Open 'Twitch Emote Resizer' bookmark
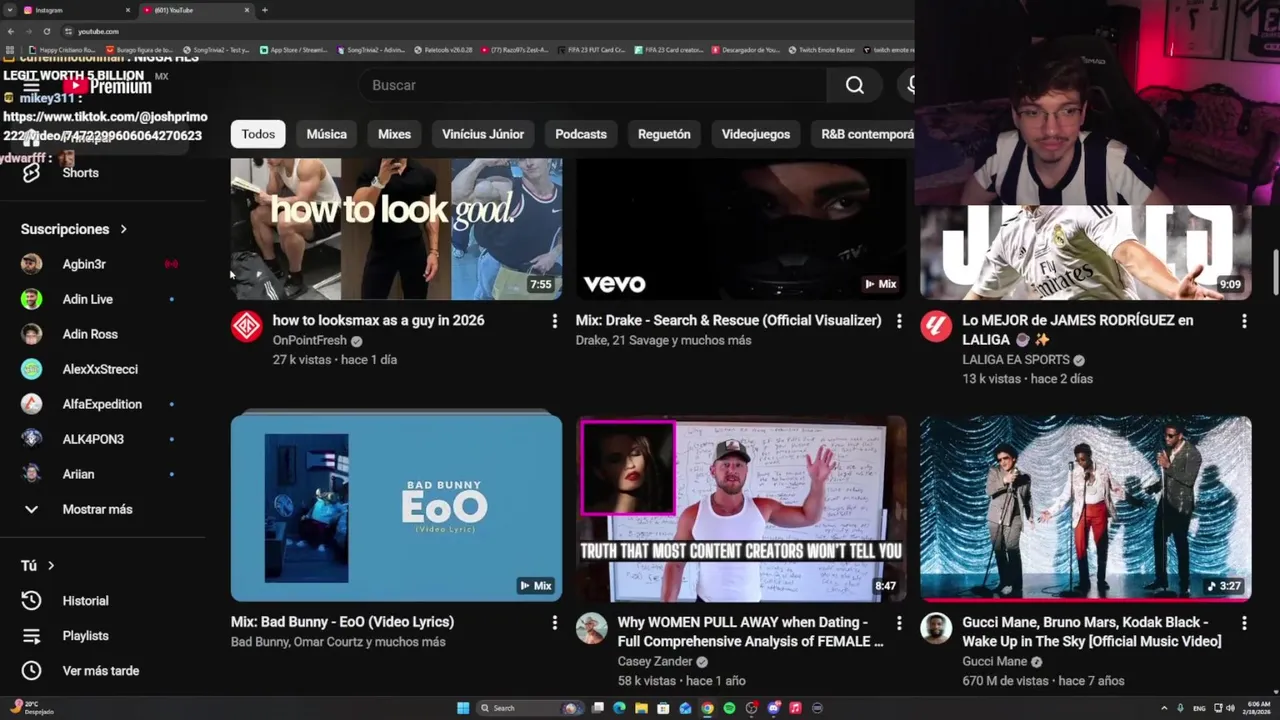Viewport: 1280px width, 720px height. point(821,49)
